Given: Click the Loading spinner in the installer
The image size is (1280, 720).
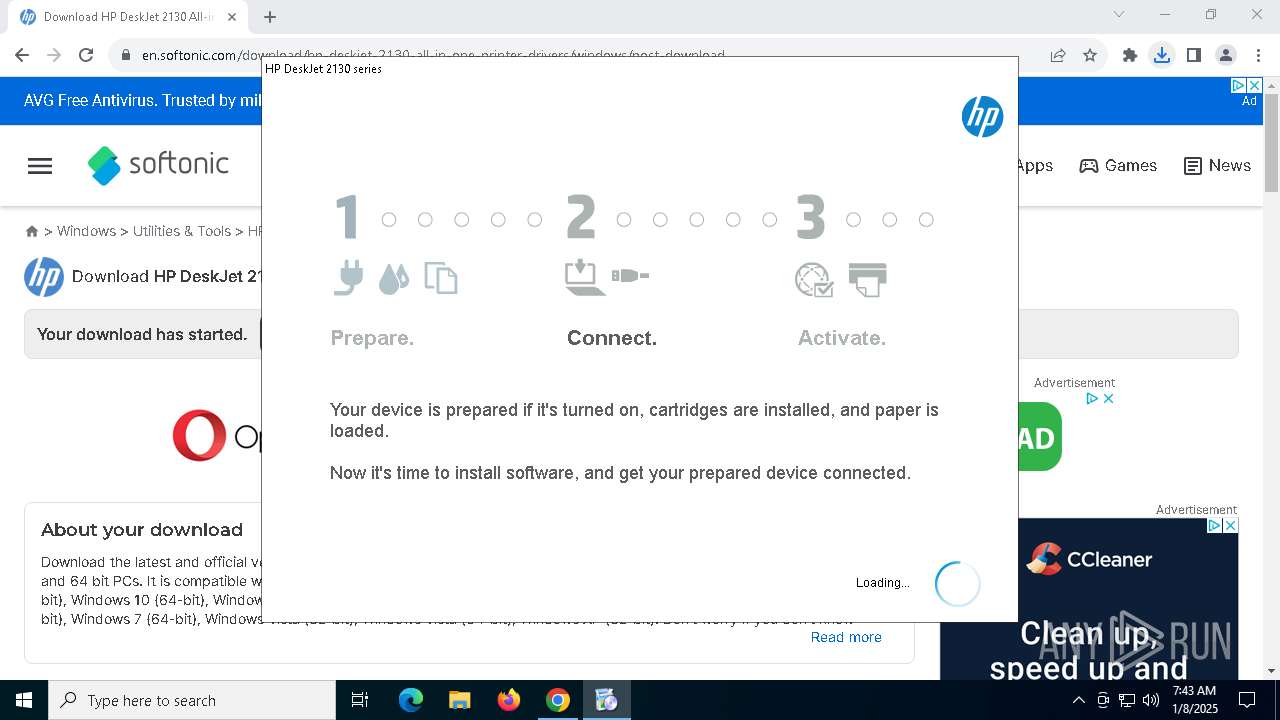Looking at the screenshot, I should [957, 583].
